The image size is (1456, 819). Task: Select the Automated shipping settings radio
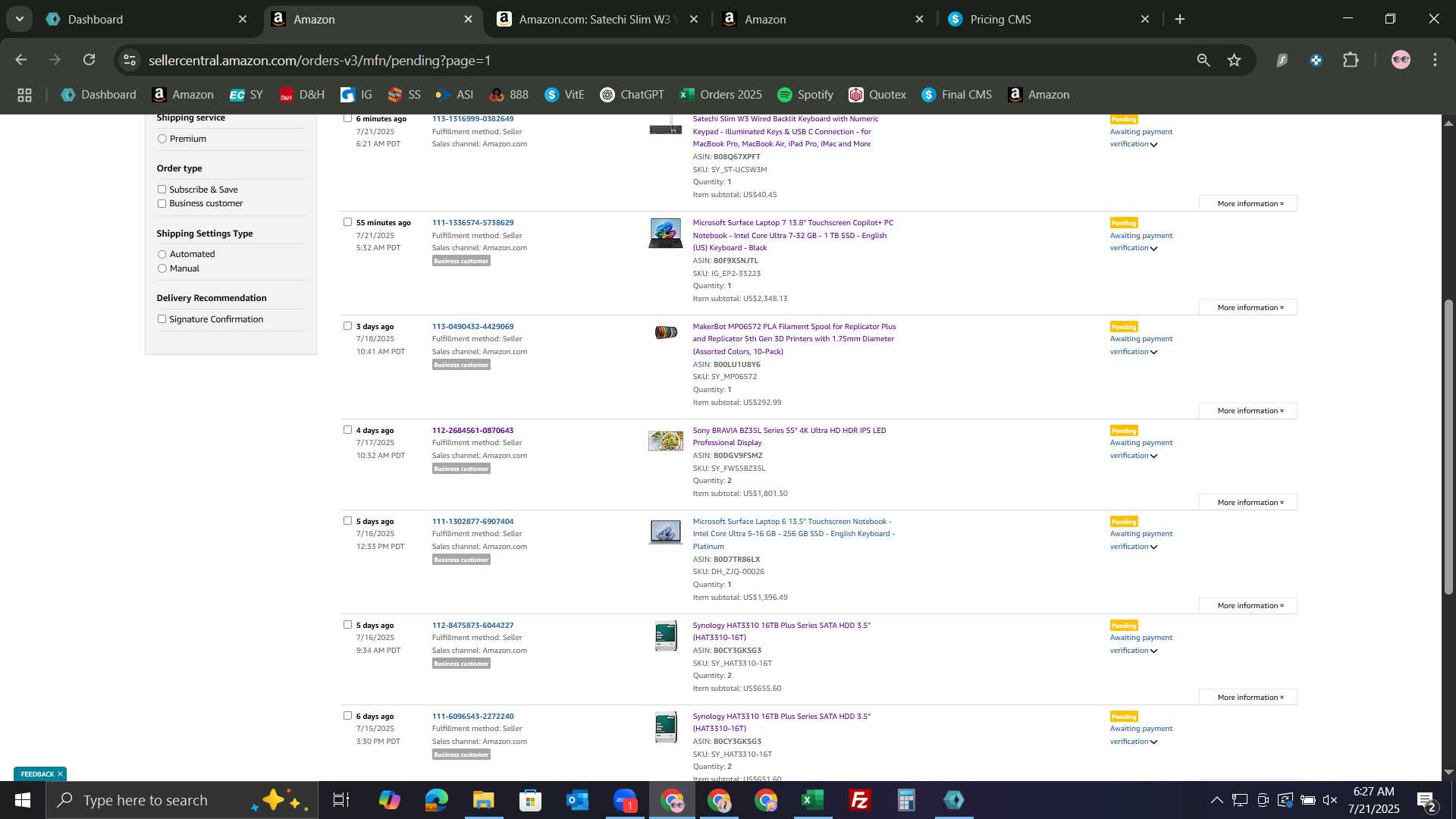(x=162, y=254)
